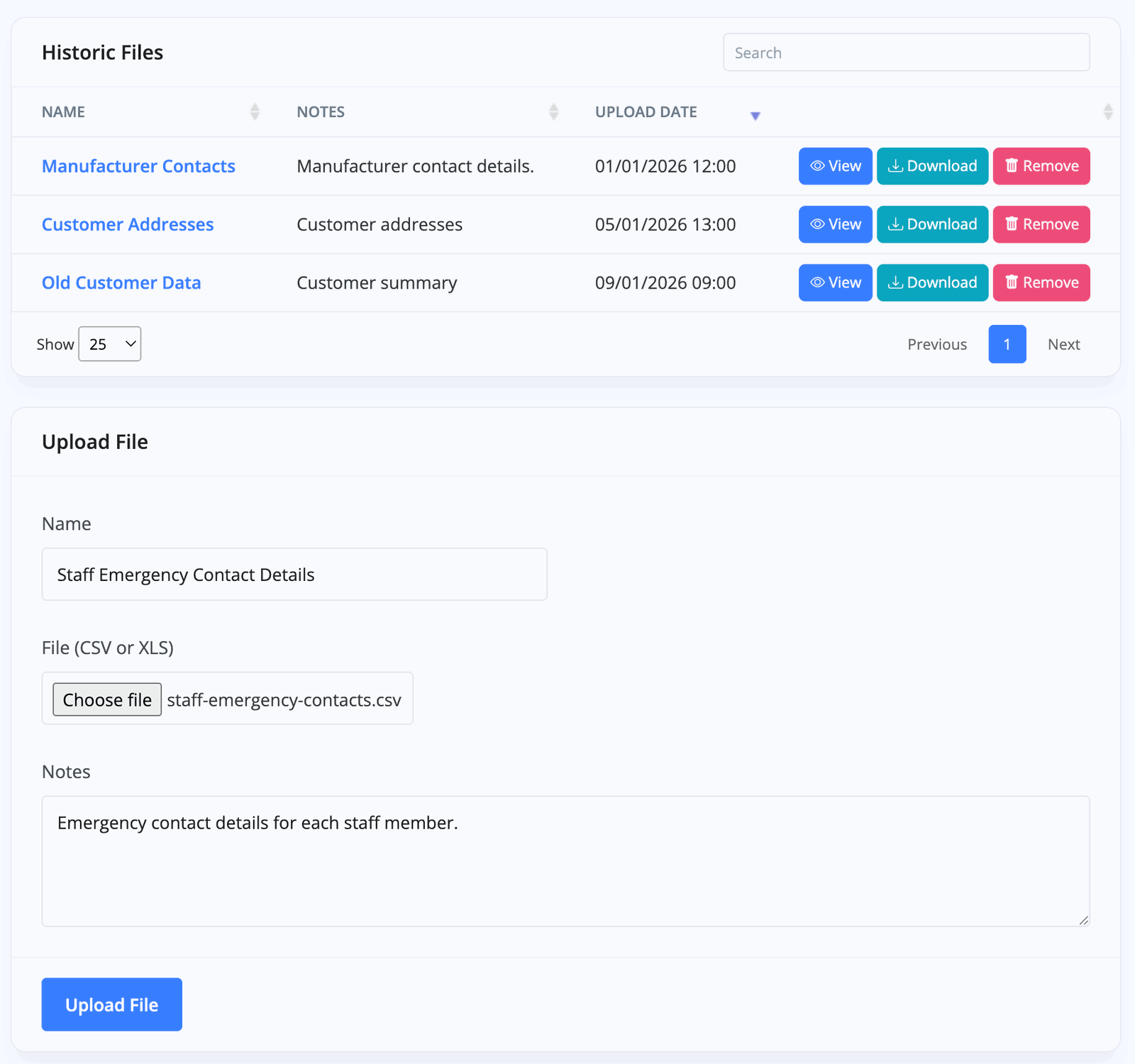Sort table by Notes column
This screenshot has width=1135, height=1064.
click(x=321, y=112)
